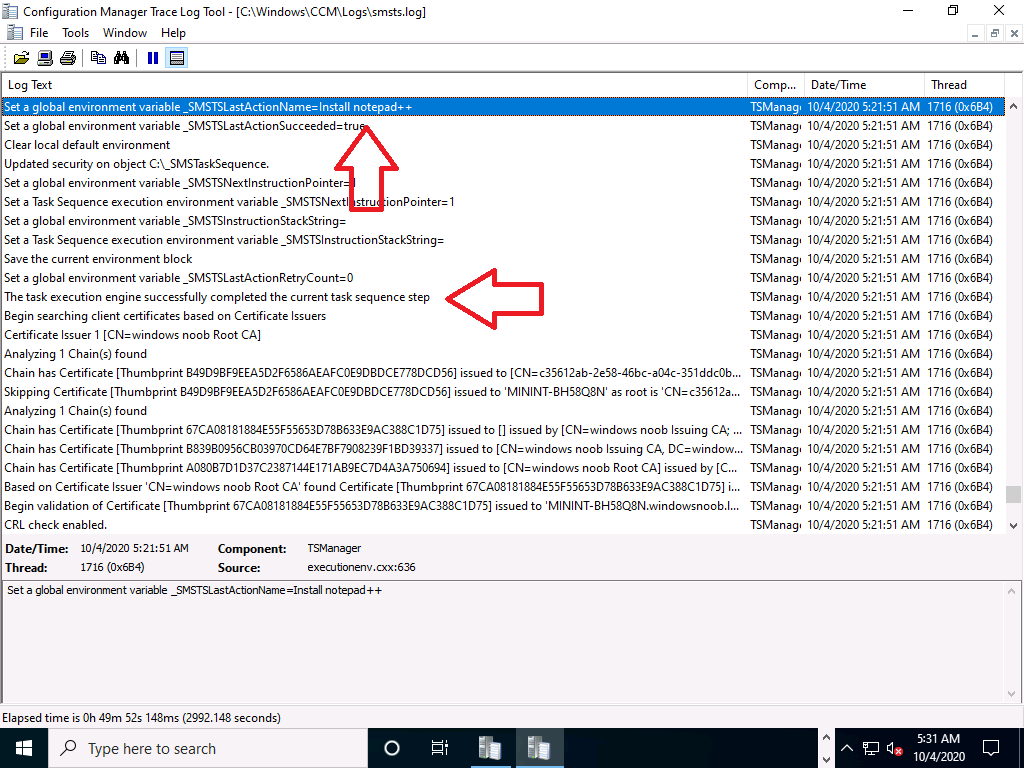Click the Open file toolbar icon
This screenshot has width=1024, height=768.
pyautogui.click(x=21, y=58)
